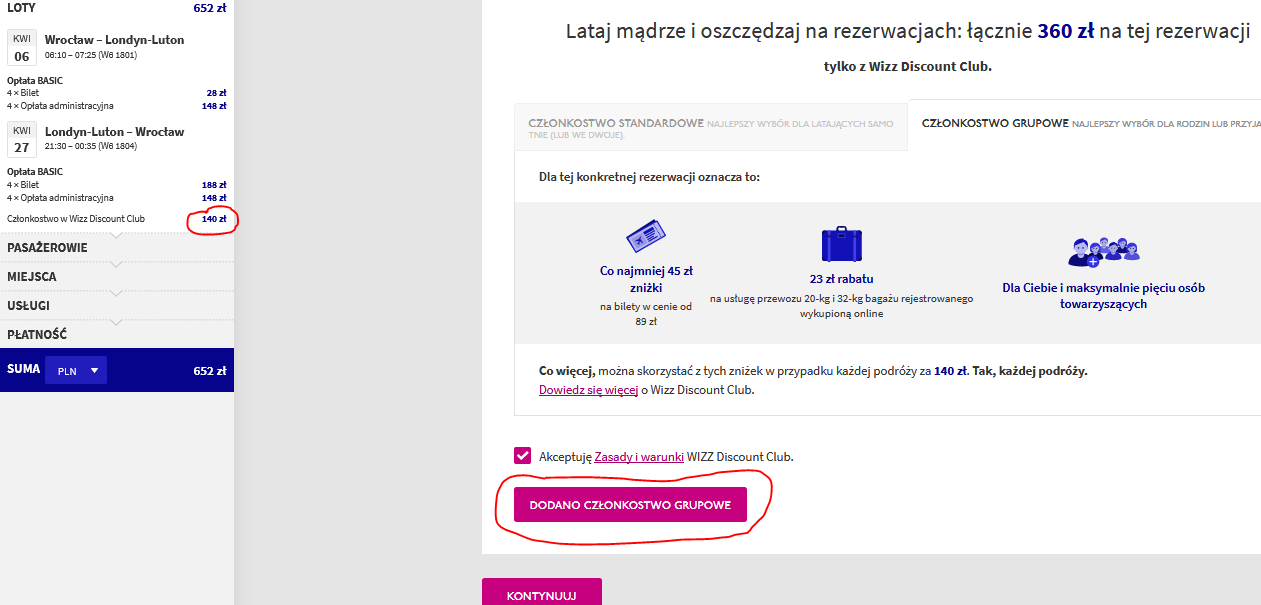The width and height of the screenshot is (1261, 605).
Task: Expand the MIEJSCA section
Action: click(117, 277)
